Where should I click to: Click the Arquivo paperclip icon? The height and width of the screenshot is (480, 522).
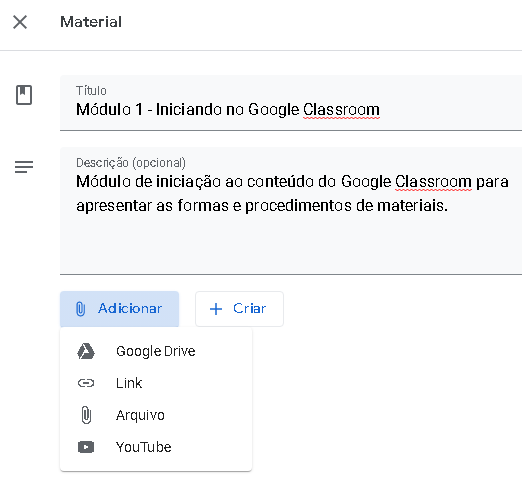[x=86, y=415]
